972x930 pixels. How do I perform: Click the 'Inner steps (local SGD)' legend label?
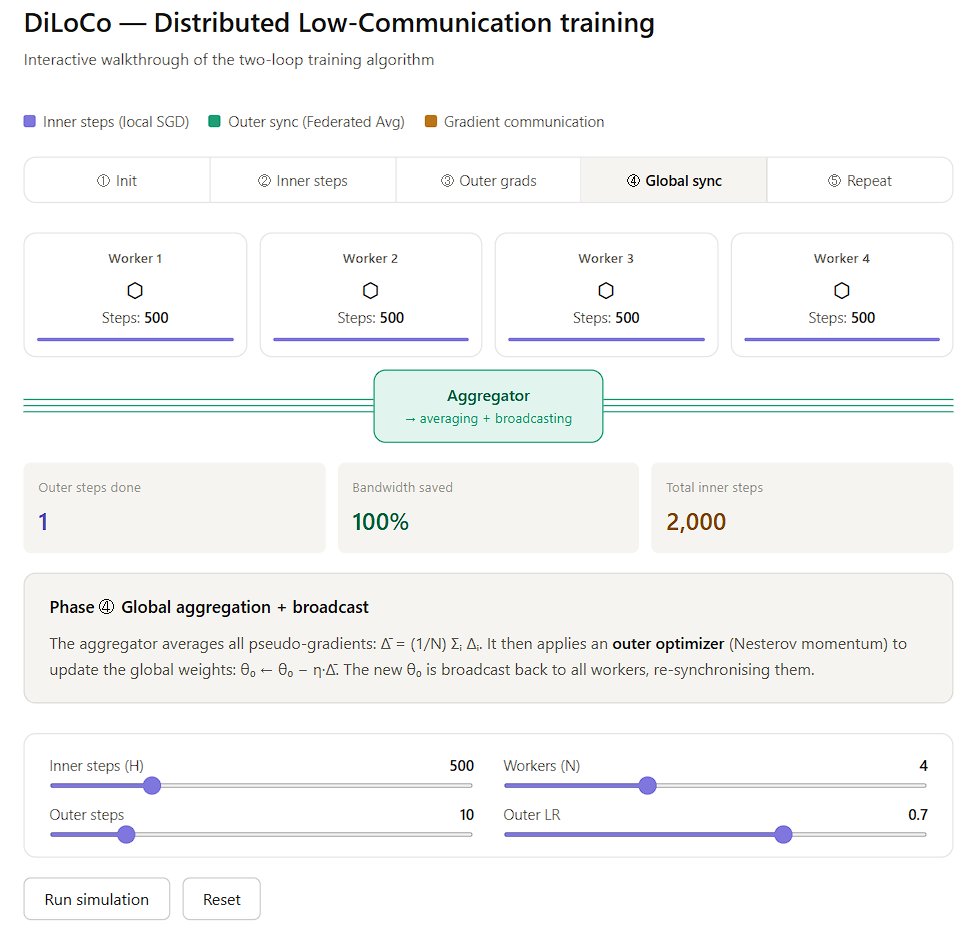[116, 122]
